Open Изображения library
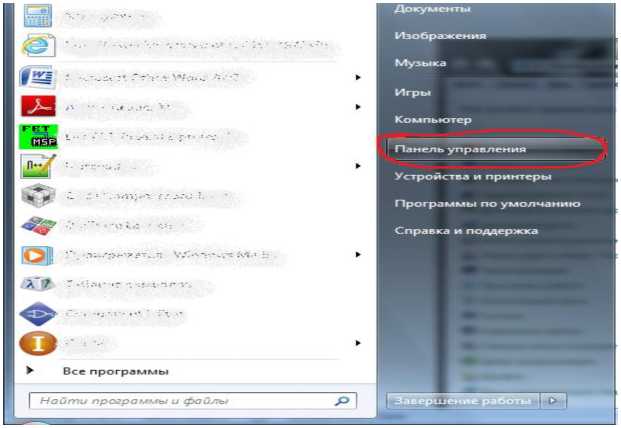 pos(440,36)
